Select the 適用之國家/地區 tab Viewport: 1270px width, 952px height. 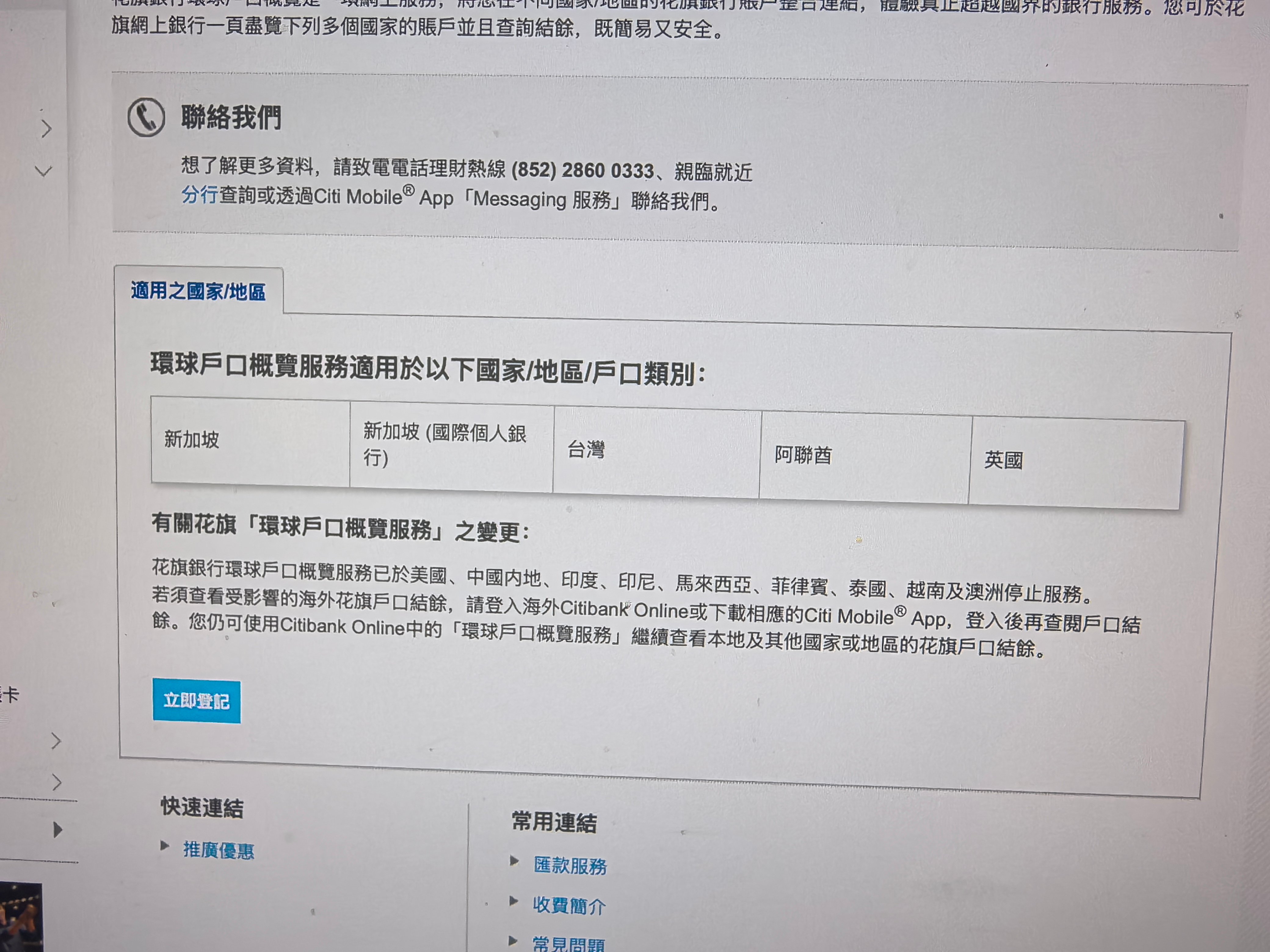tap(198, 291)
